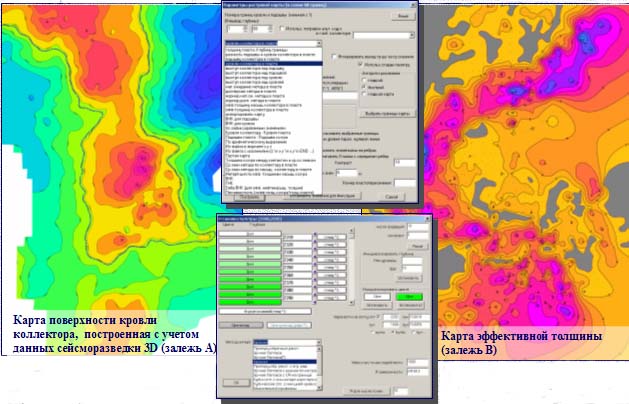The width and height of the screenshot is (629, 404).
Task: Open the collector combo box arrow at upper right
Action: (x=412, y=35)
